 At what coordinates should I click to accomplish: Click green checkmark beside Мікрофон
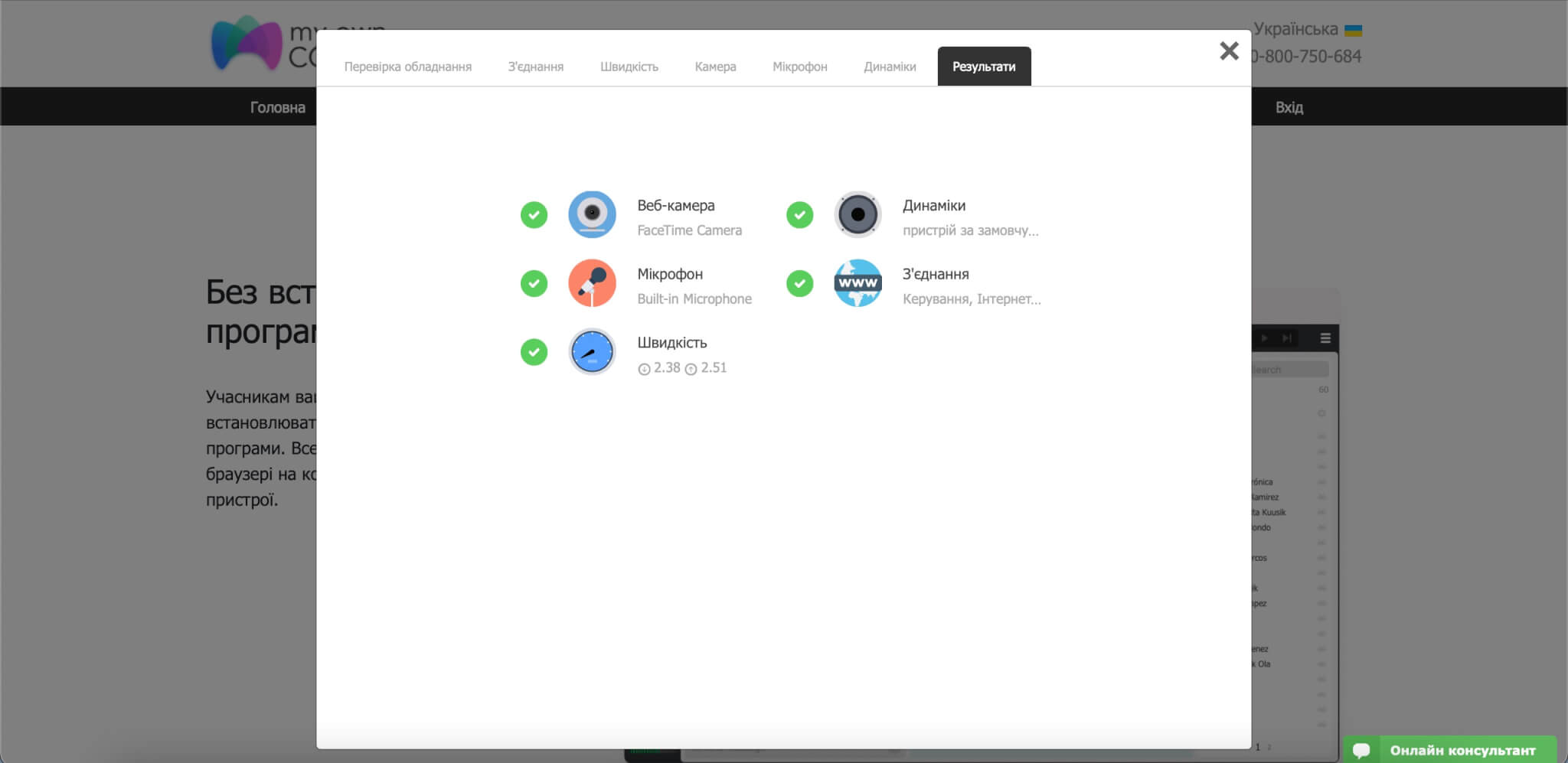pos(534,283)
